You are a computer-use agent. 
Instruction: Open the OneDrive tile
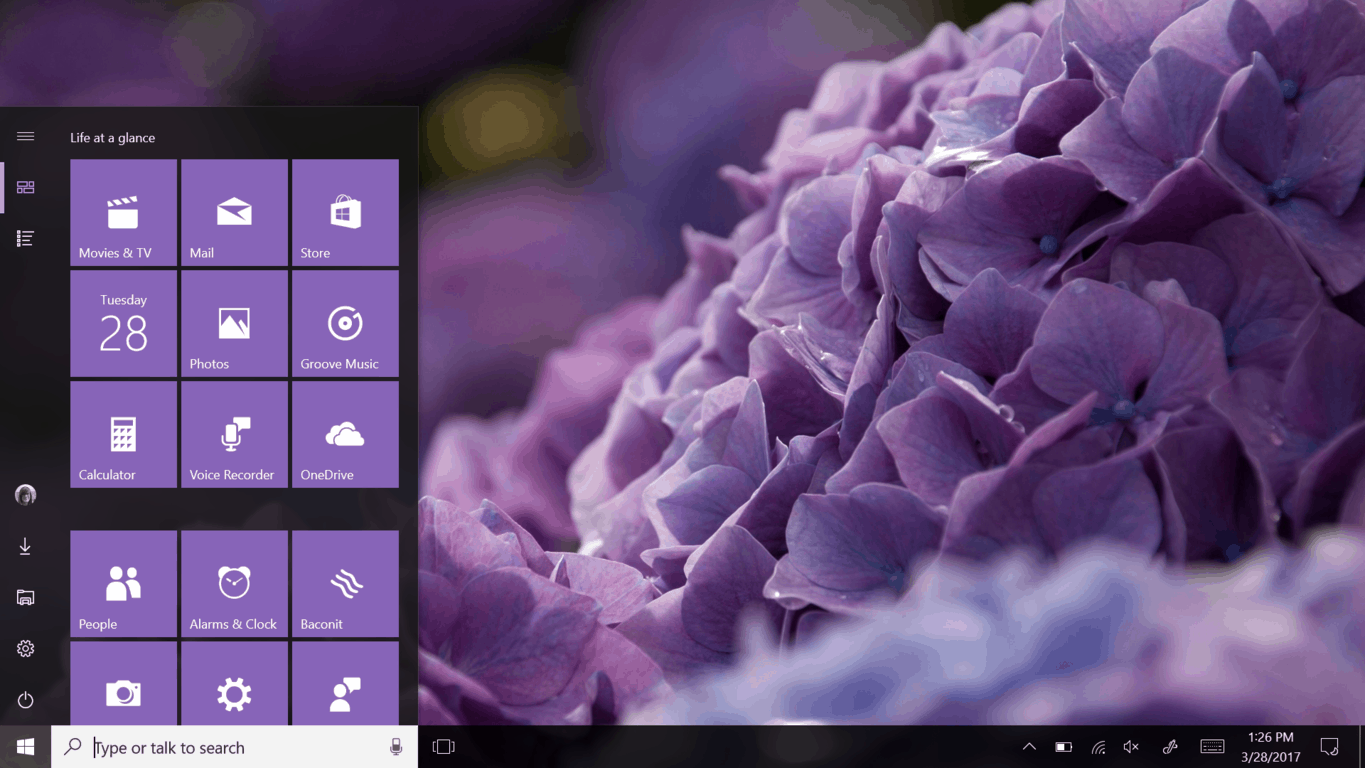coord(346,434)
